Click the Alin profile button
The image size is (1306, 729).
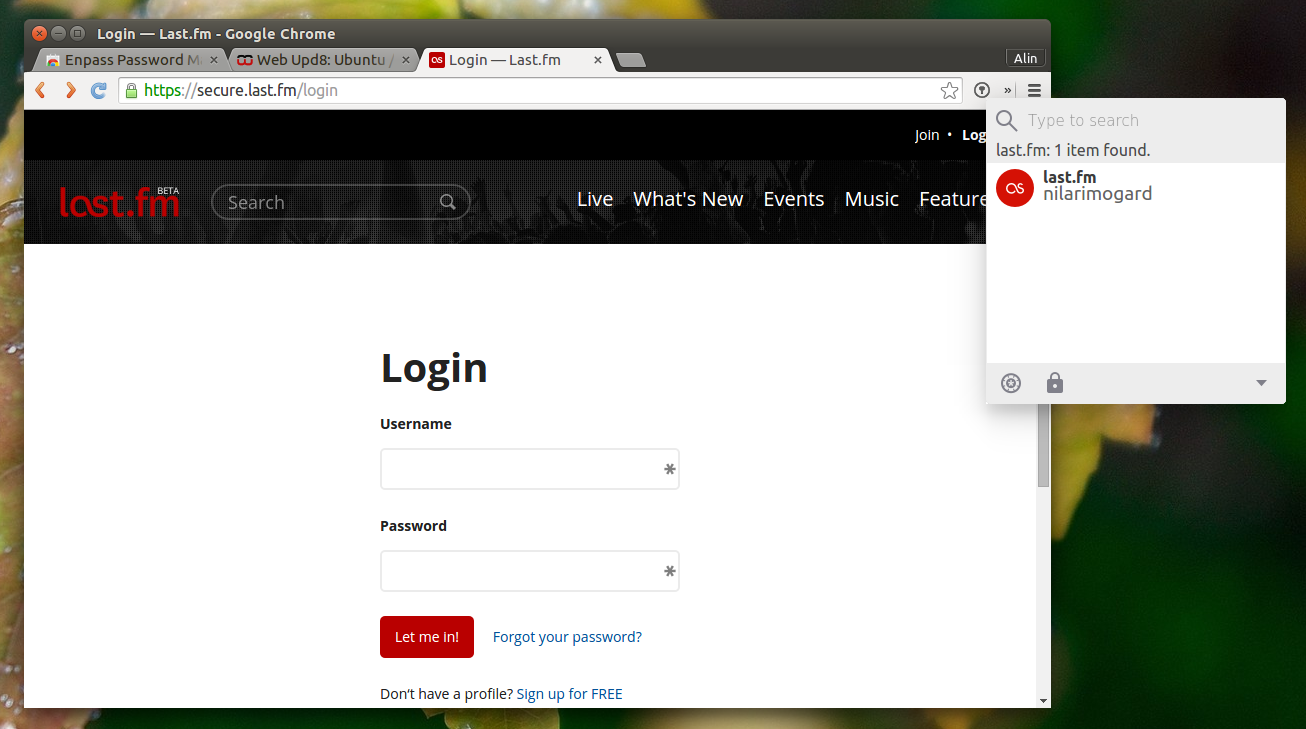pyautogui.click(x=1025, y=59)
